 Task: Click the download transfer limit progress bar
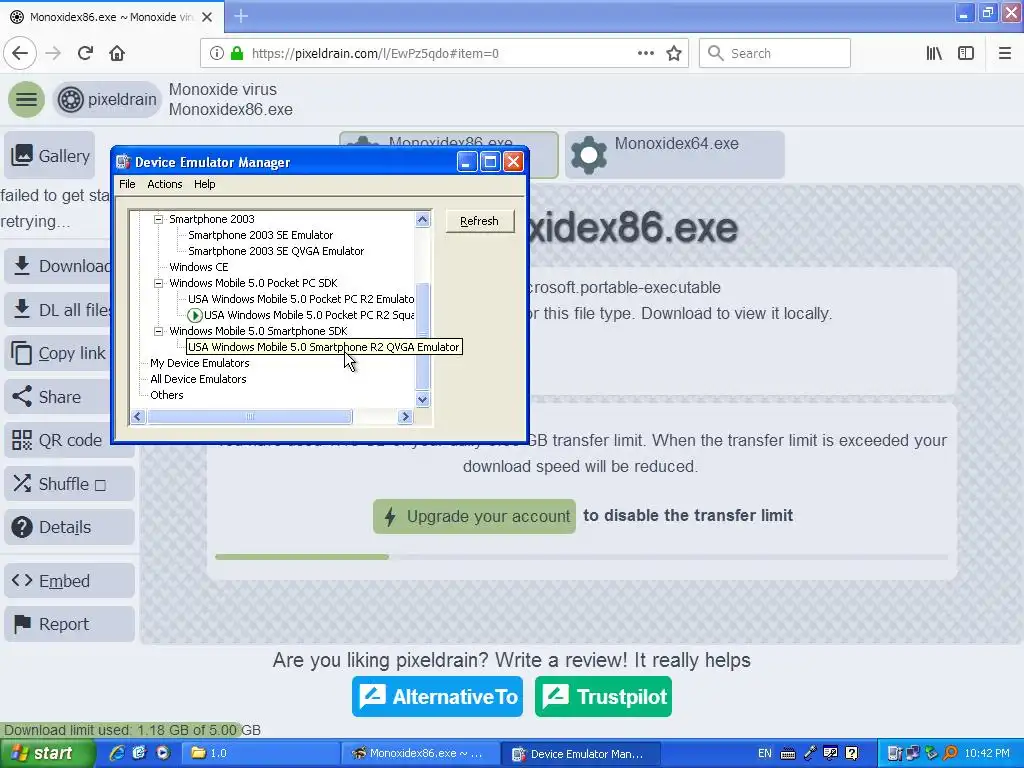581,557
